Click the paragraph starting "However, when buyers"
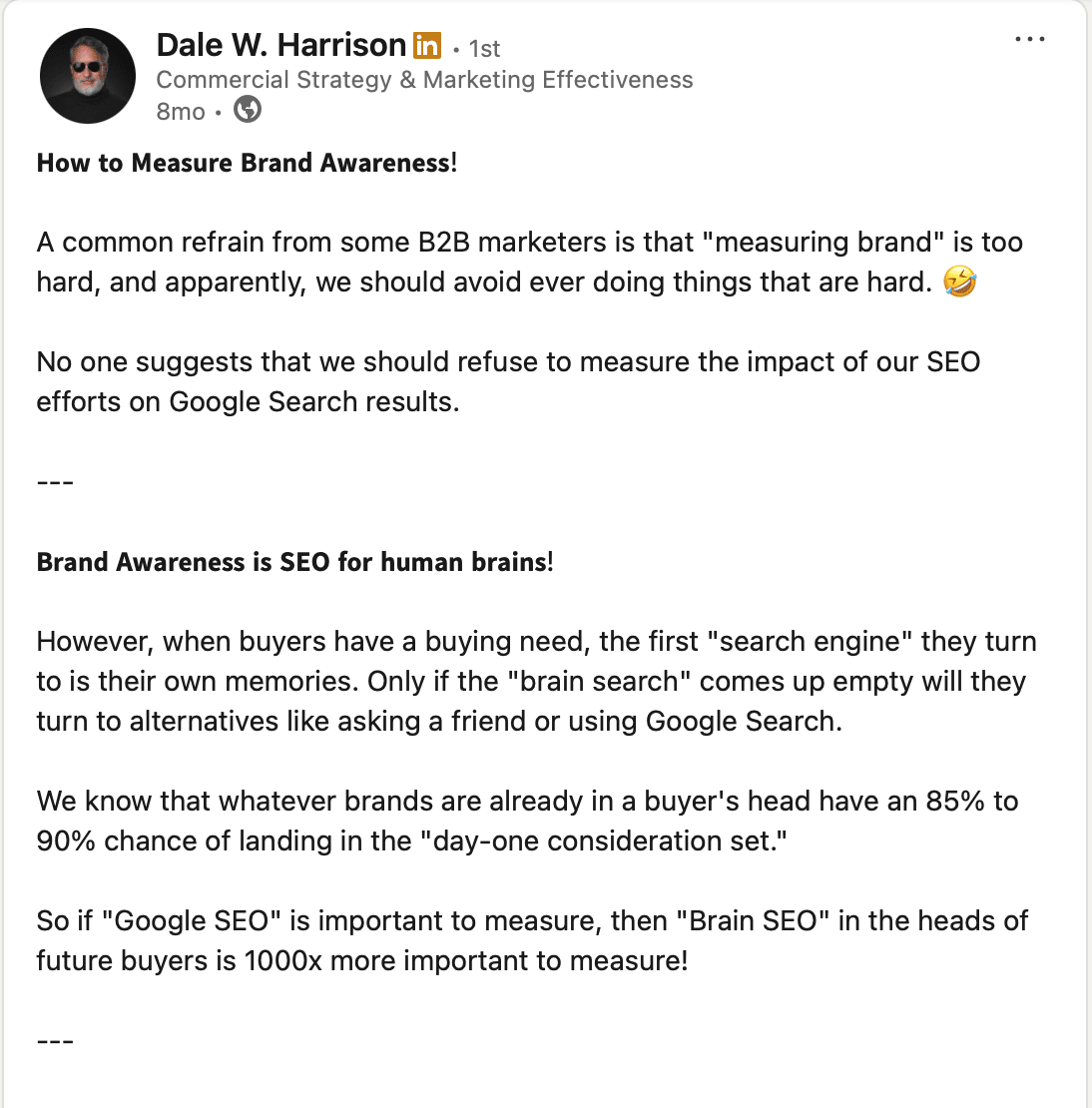The height and width of the screenshot is (1108, 1092). pos(536,681)
